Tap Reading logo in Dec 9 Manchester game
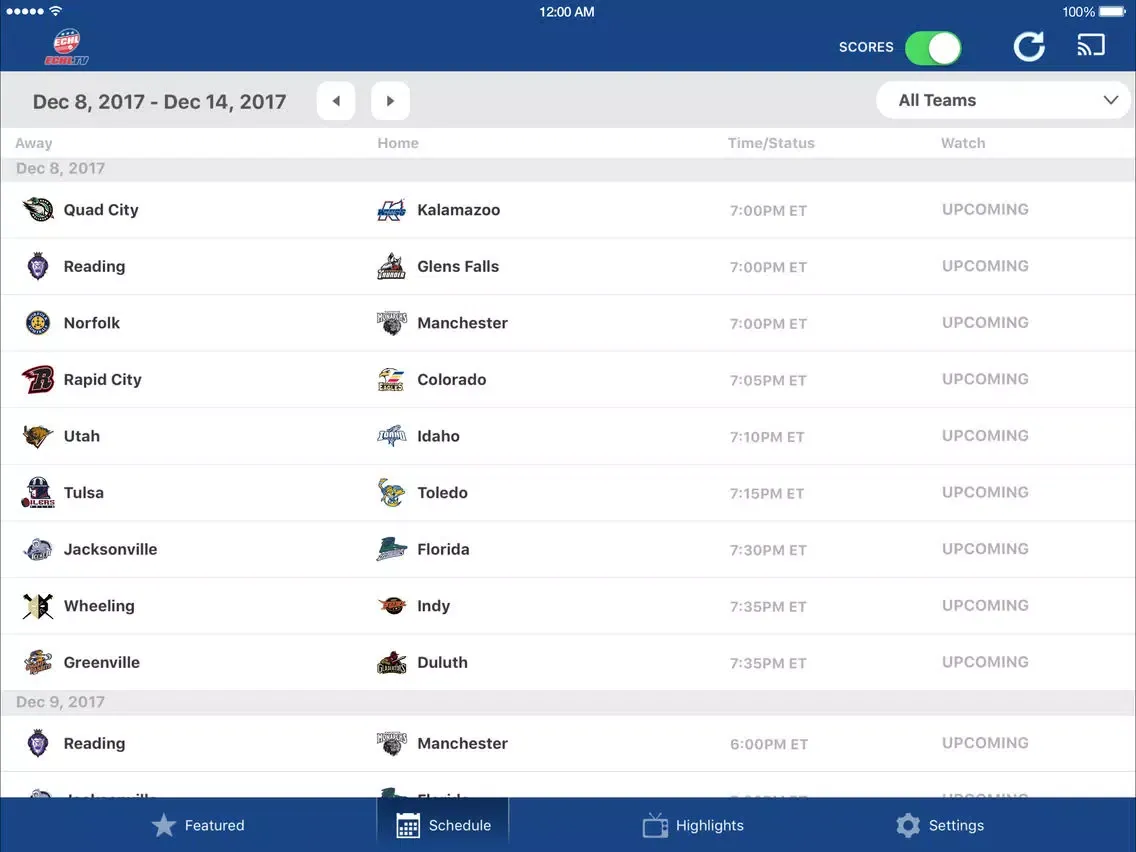Image resolution: width=1136 pixels, height=852 pixels. [38, 743]
